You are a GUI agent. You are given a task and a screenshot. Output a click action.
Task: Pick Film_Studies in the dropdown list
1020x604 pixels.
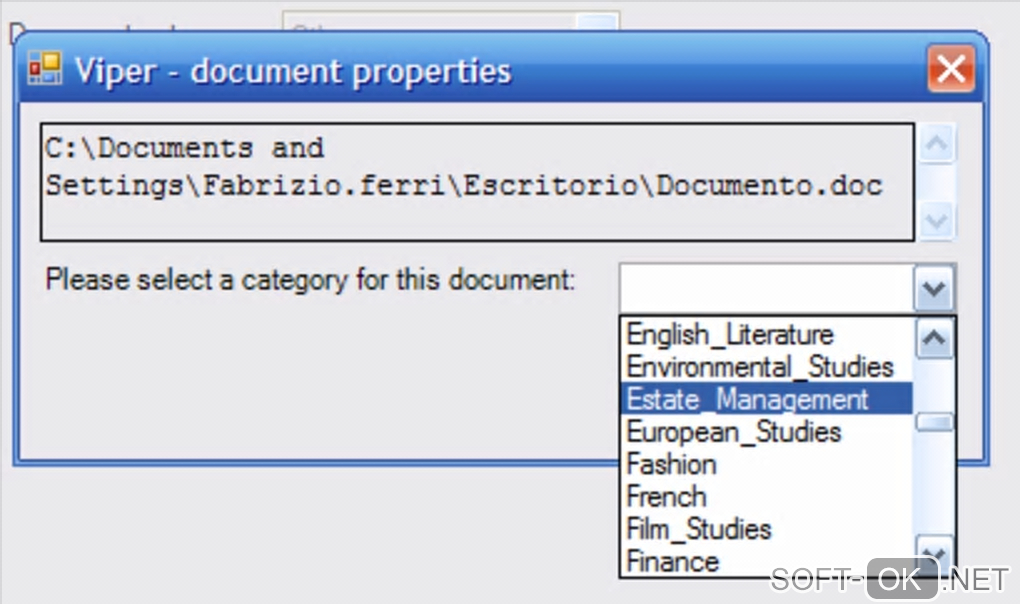tap(699, 529)
